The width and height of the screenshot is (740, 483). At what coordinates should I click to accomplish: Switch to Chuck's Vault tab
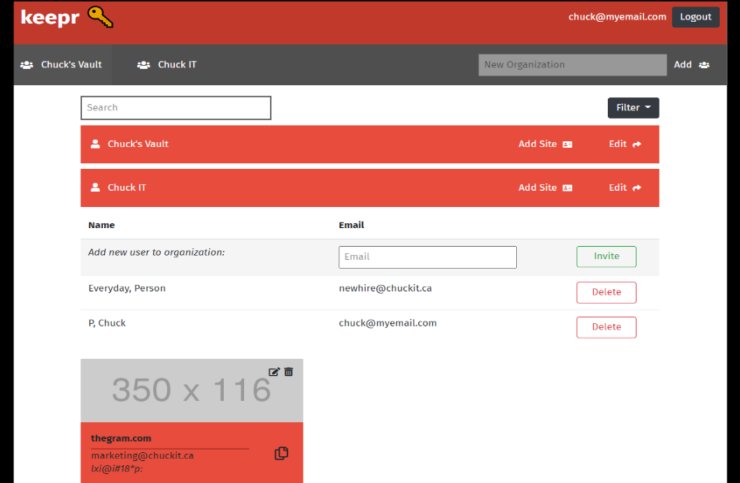pos(62,65)
